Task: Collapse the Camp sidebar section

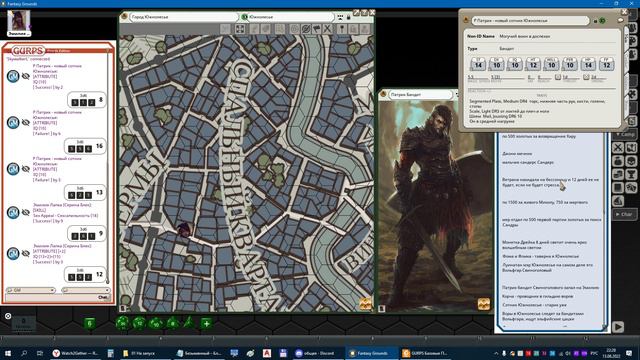Action: pos(626,134)
